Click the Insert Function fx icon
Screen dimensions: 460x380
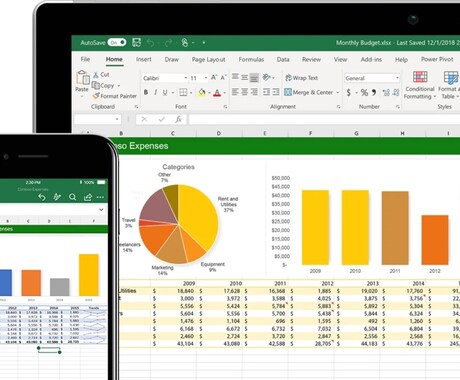179,119
